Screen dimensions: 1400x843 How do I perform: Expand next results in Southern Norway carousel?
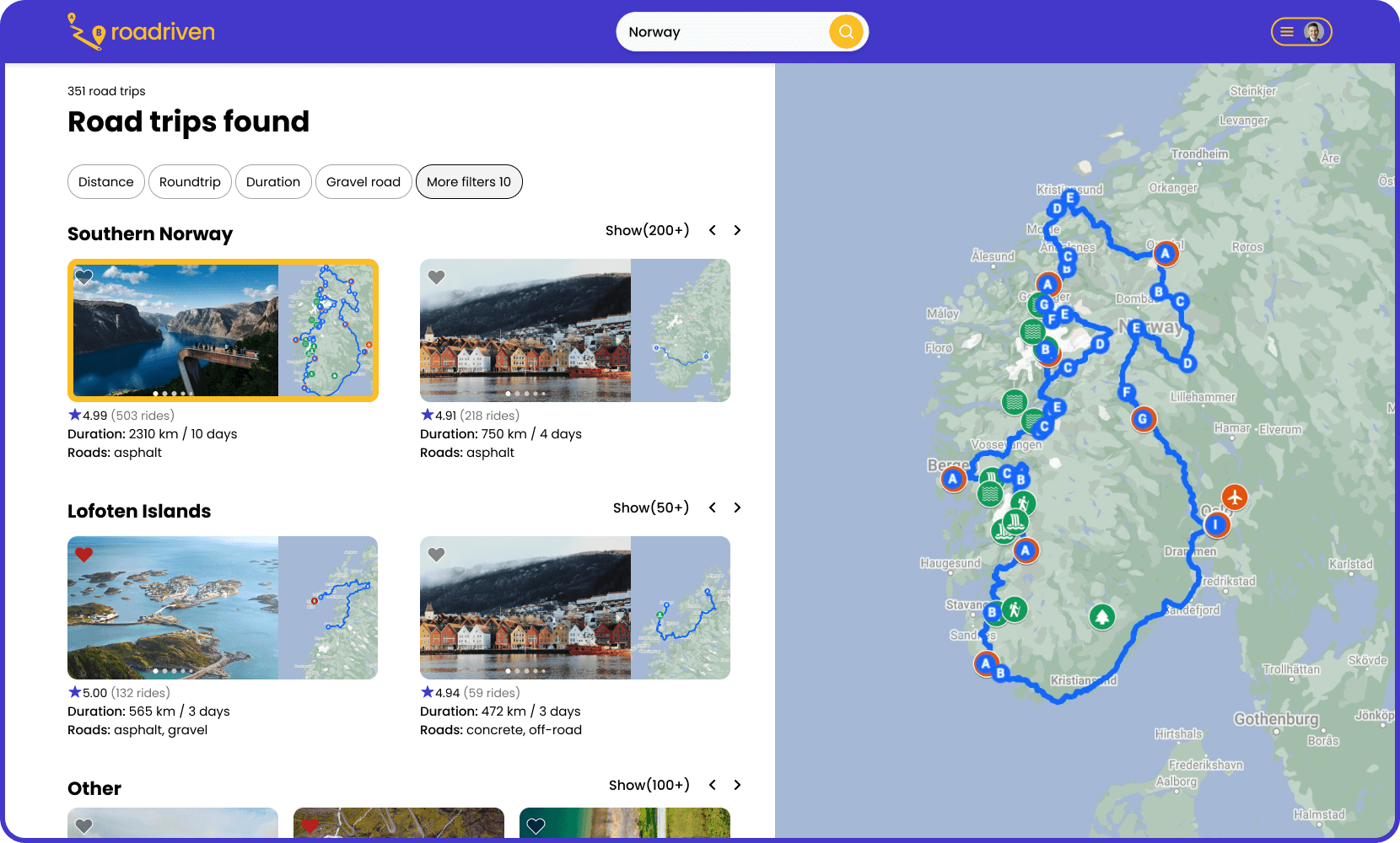point(737,229)
